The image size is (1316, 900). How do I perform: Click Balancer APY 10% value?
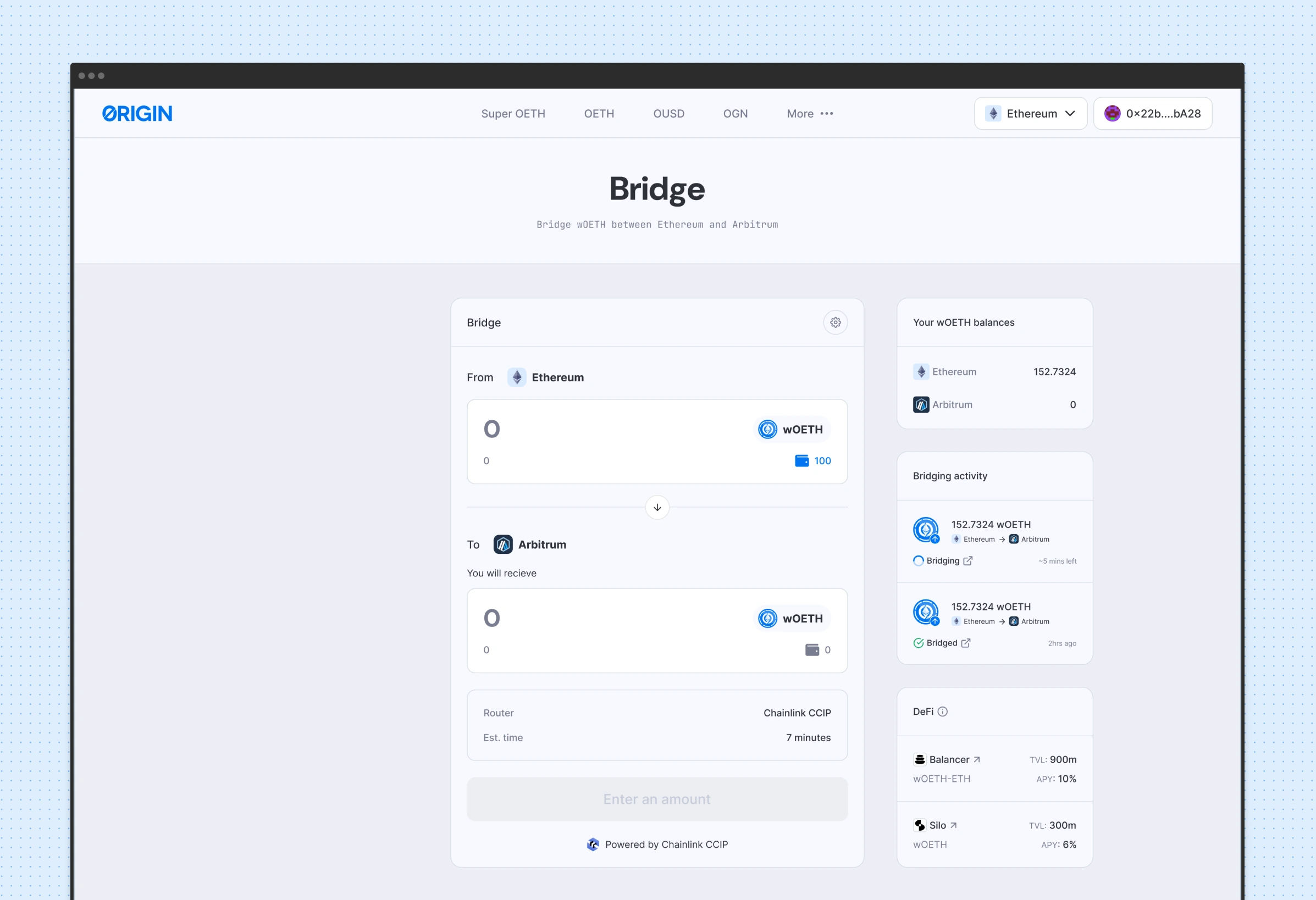(1067, 779)
